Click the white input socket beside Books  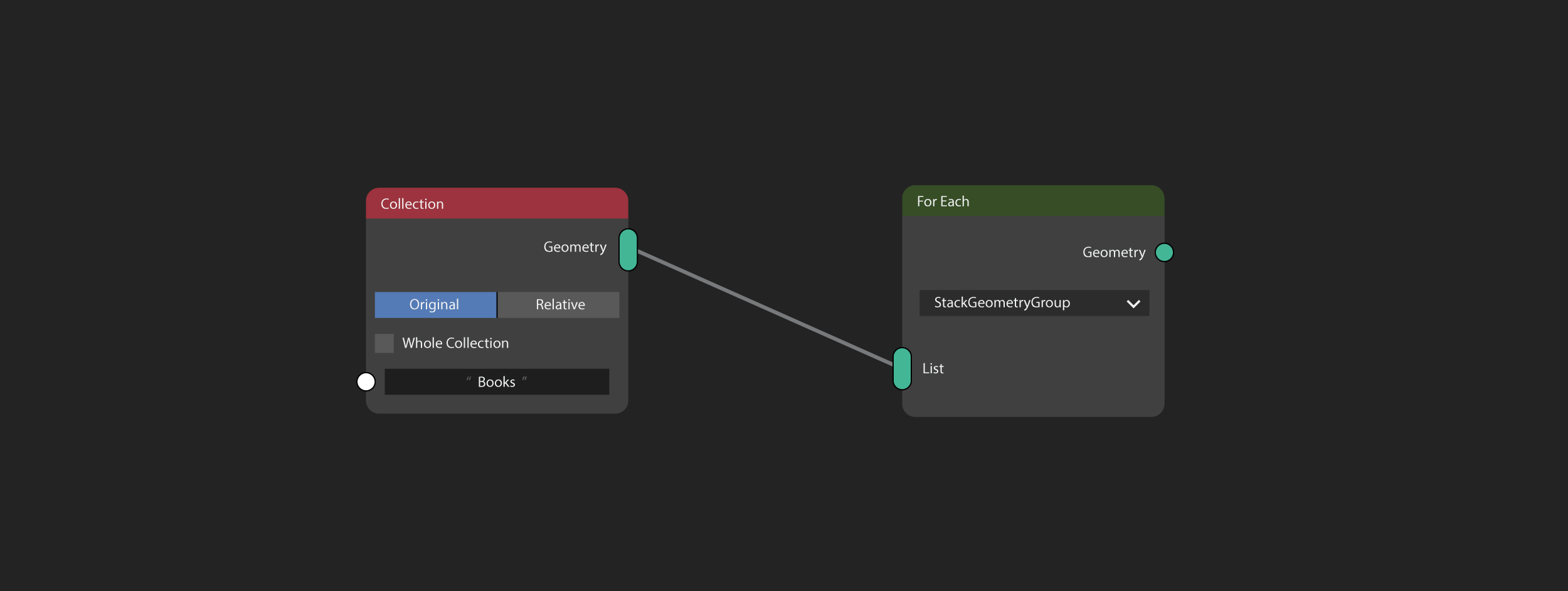tap(366, 381)
